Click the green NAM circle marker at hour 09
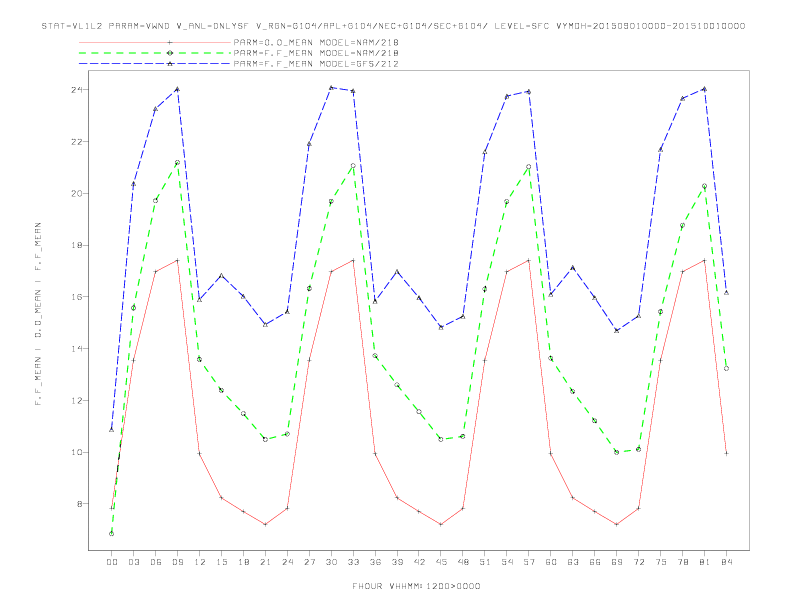Image resolution: width=792 pixels, height=612 pixels. click(x=177, y=163)
